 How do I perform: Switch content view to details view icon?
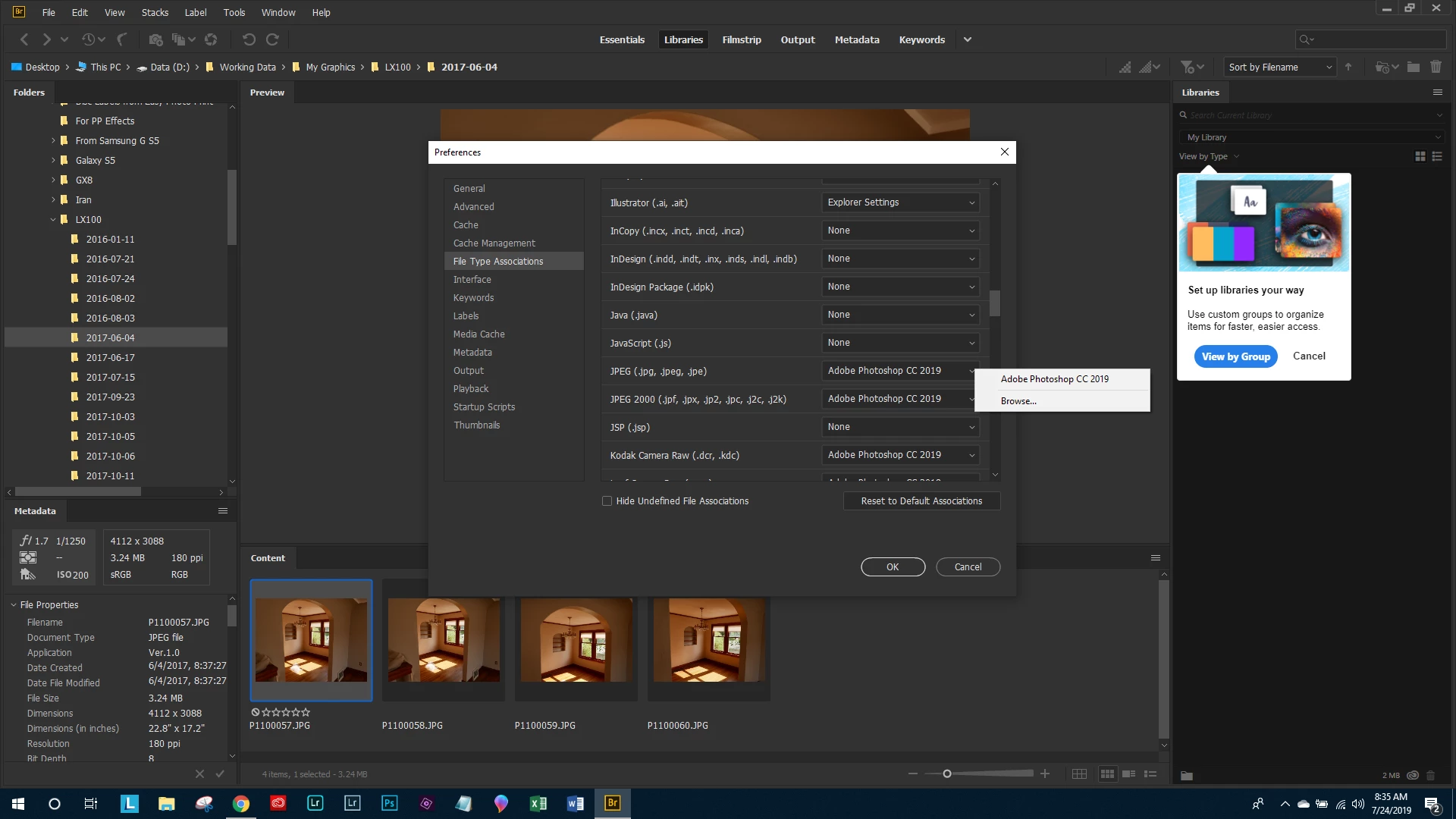coord(1128,774)
